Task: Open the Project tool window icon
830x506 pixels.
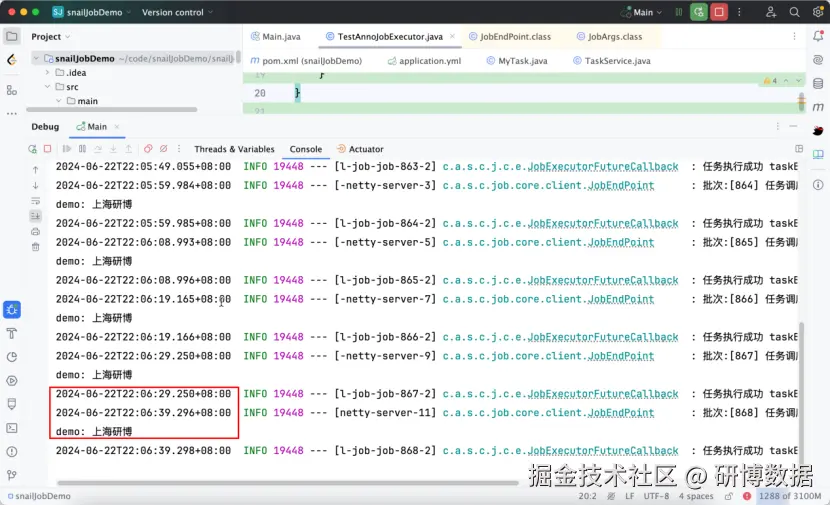Action: (x=12, y=37)
